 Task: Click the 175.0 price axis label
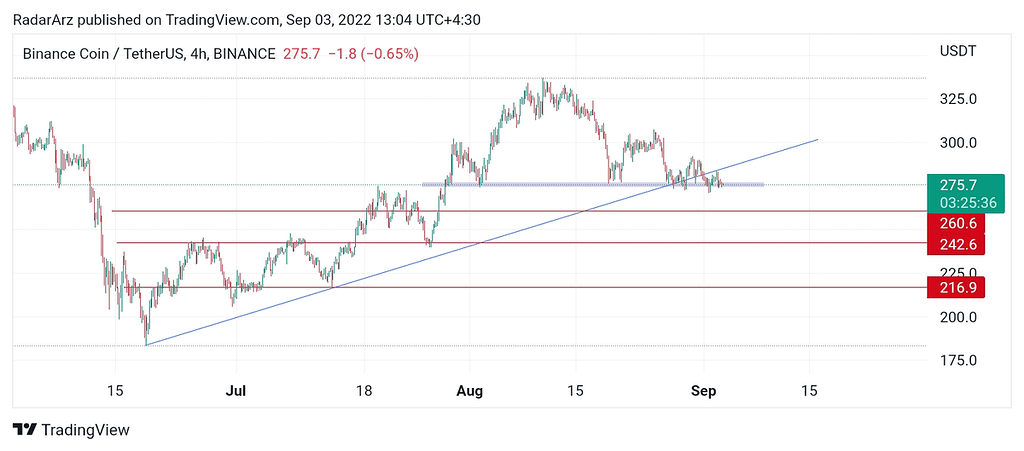point(958,360)
